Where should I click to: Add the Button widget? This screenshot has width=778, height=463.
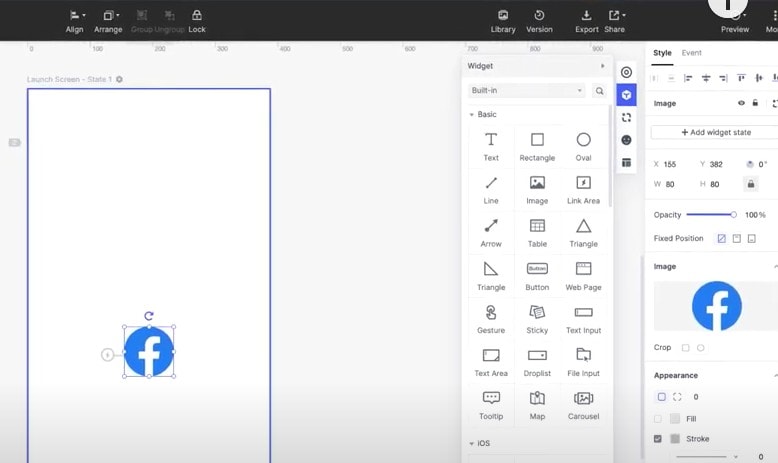point(537,276)
